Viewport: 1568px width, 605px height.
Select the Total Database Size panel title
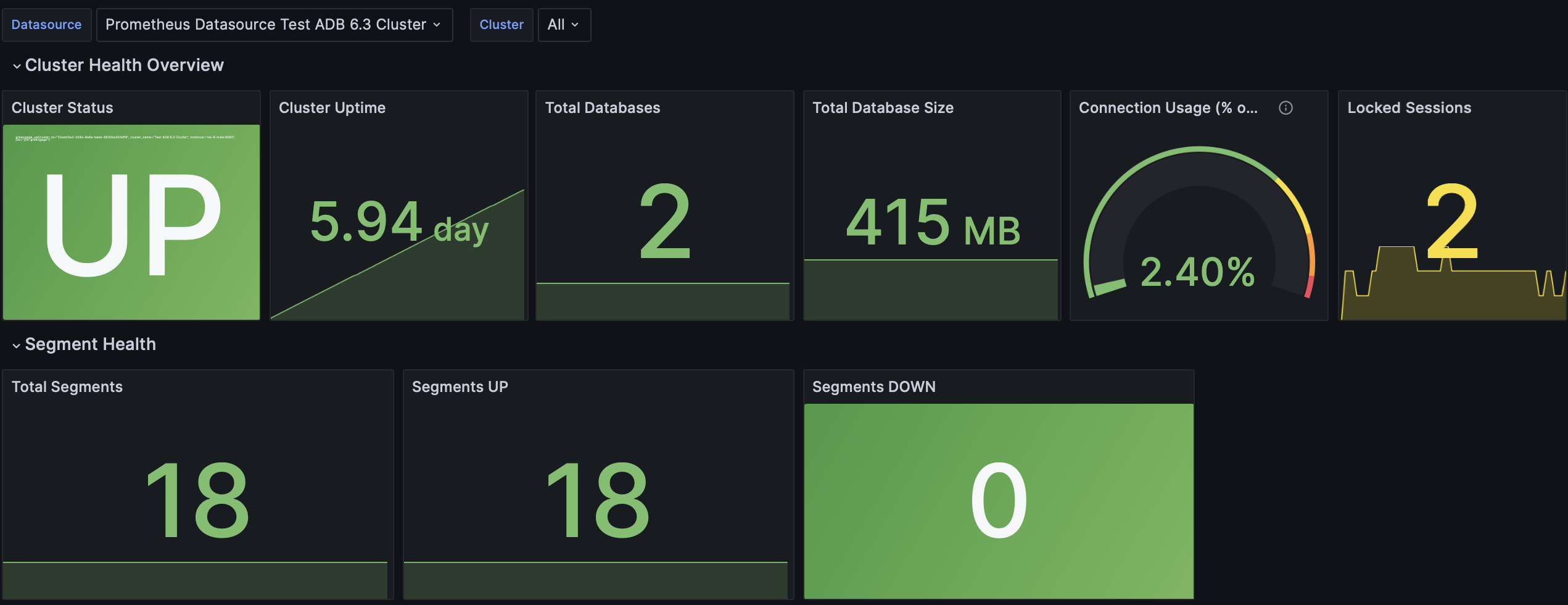pyautogui.click(x=883, y=107)
